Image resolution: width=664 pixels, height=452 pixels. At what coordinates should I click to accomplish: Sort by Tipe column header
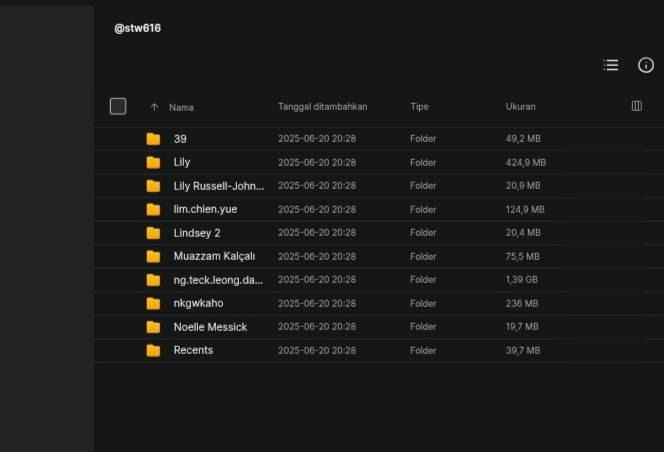(x=419, y=107)
